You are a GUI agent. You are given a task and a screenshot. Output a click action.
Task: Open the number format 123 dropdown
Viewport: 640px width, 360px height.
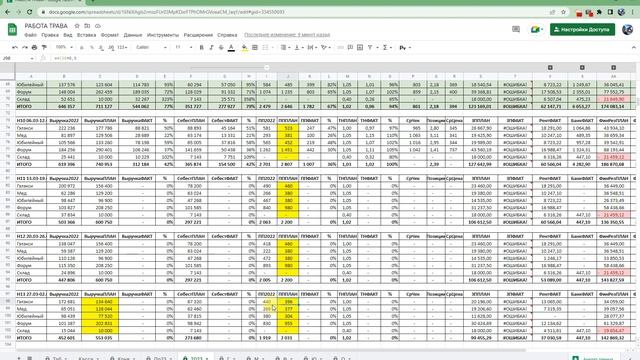[x=122, y=48]
